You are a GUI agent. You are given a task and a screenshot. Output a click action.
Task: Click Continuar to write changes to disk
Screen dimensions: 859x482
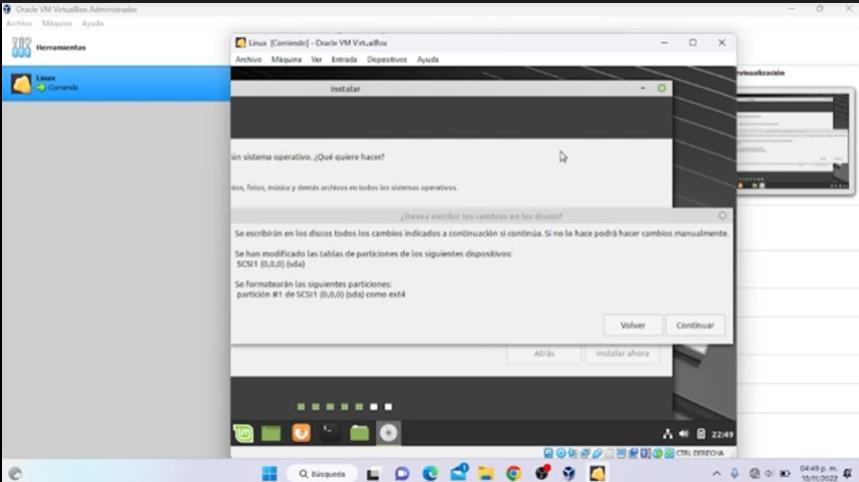(x=695, y=325)
